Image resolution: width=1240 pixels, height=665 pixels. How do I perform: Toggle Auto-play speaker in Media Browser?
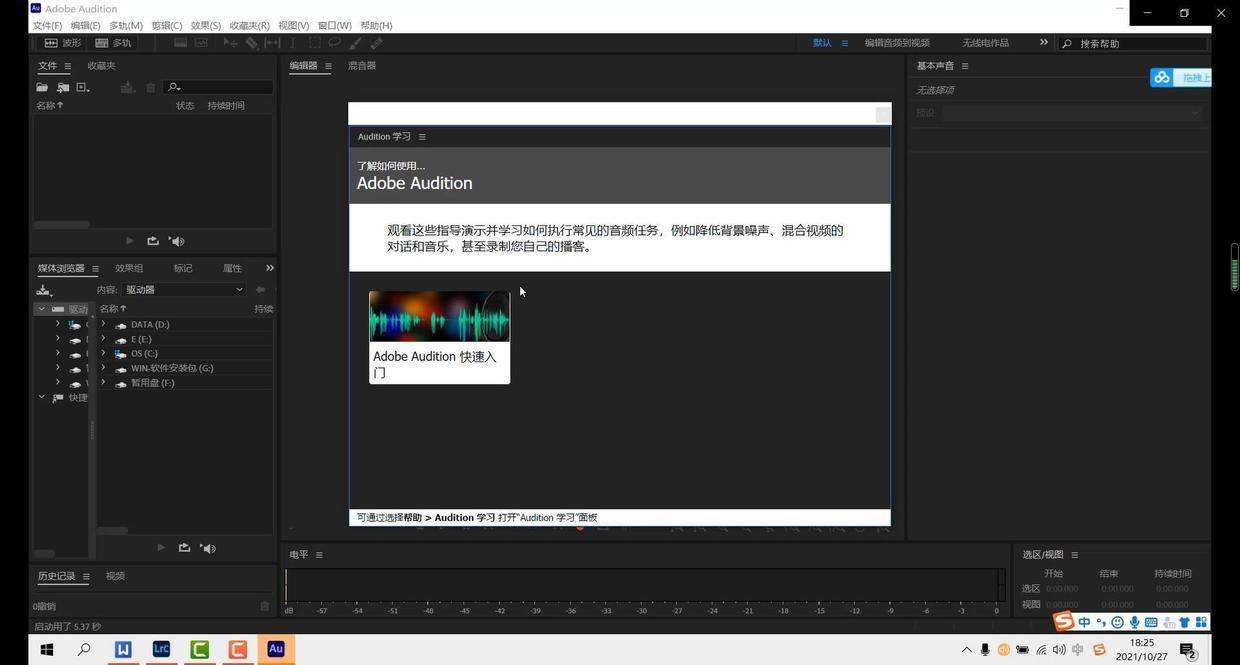tap(208, 548)
